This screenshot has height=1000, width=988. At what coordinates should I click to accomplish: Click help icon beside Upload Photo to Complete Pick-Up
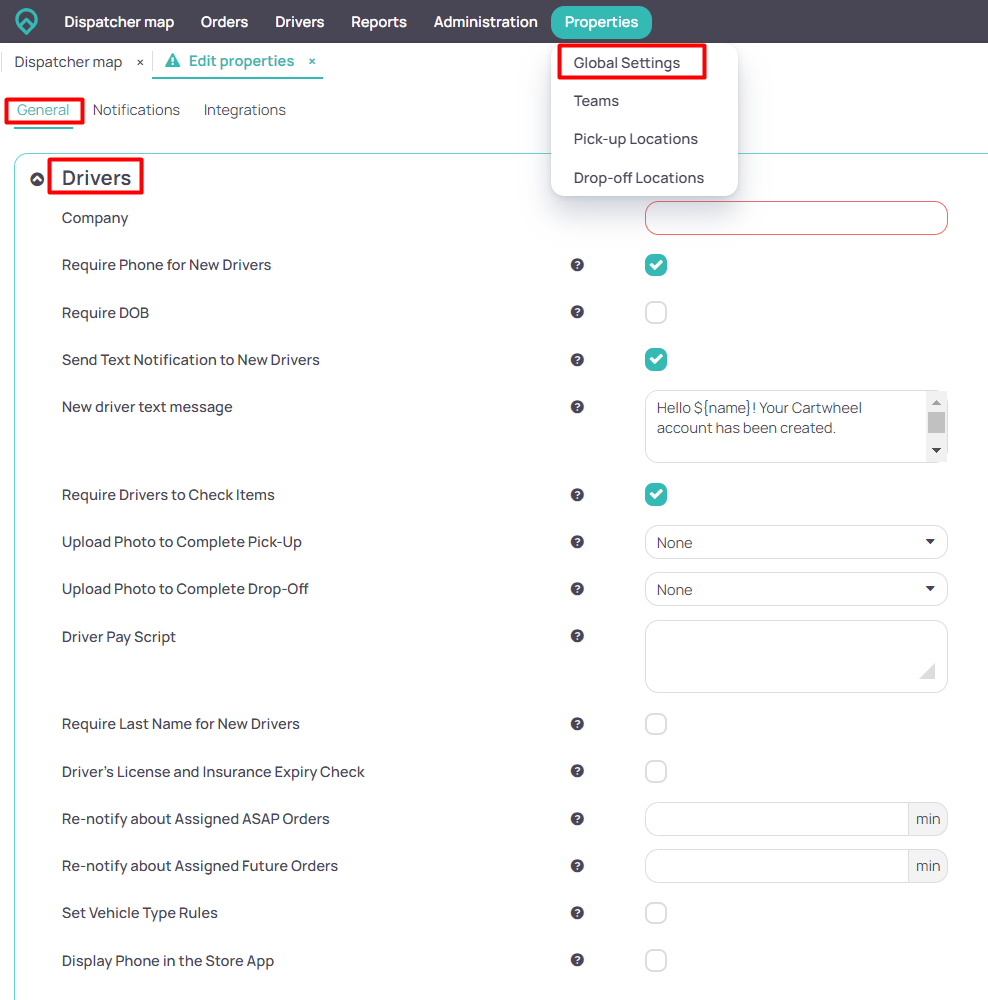click(x=577, y=541)
